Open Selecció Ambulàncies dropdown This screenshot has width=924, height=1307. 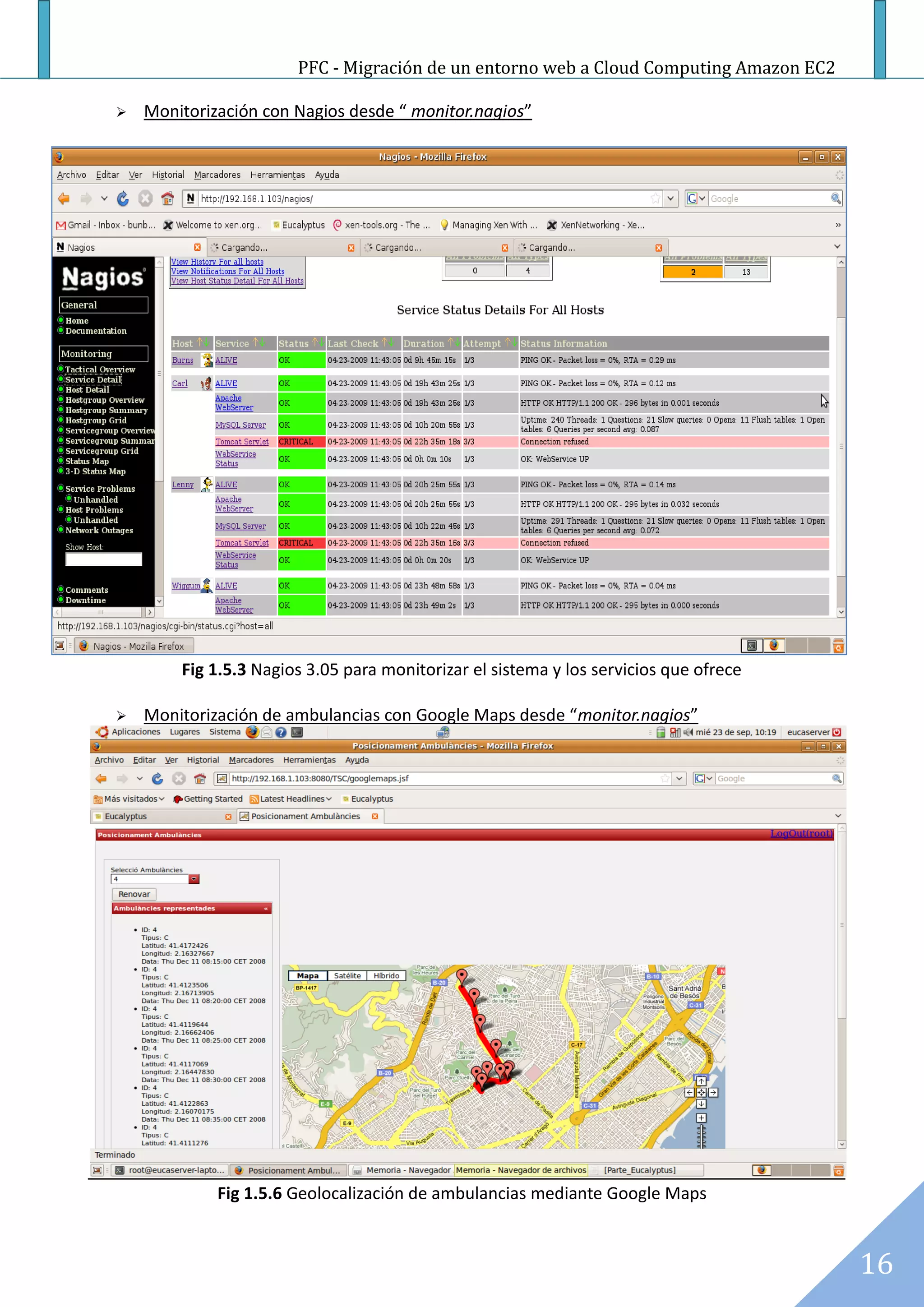click(194, 879)
